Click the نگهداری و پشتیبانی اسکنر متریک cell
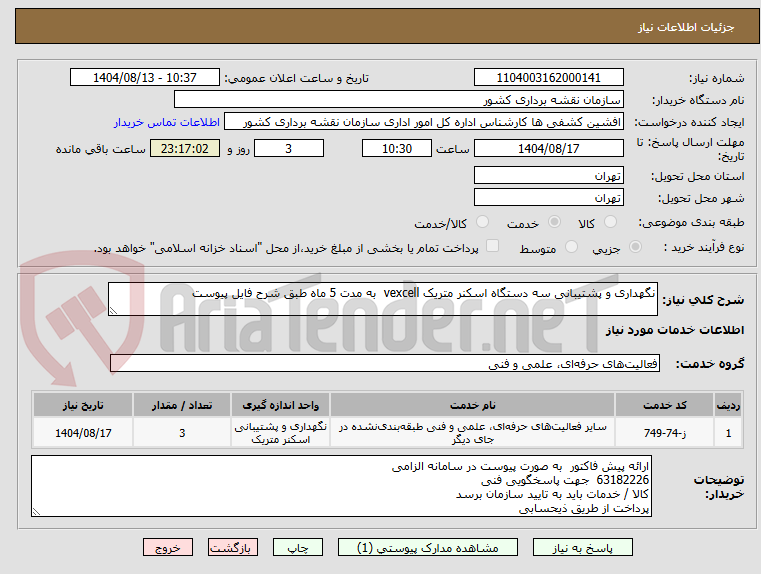Viewport: 761px width, 574px height. [x=280, y=433]
